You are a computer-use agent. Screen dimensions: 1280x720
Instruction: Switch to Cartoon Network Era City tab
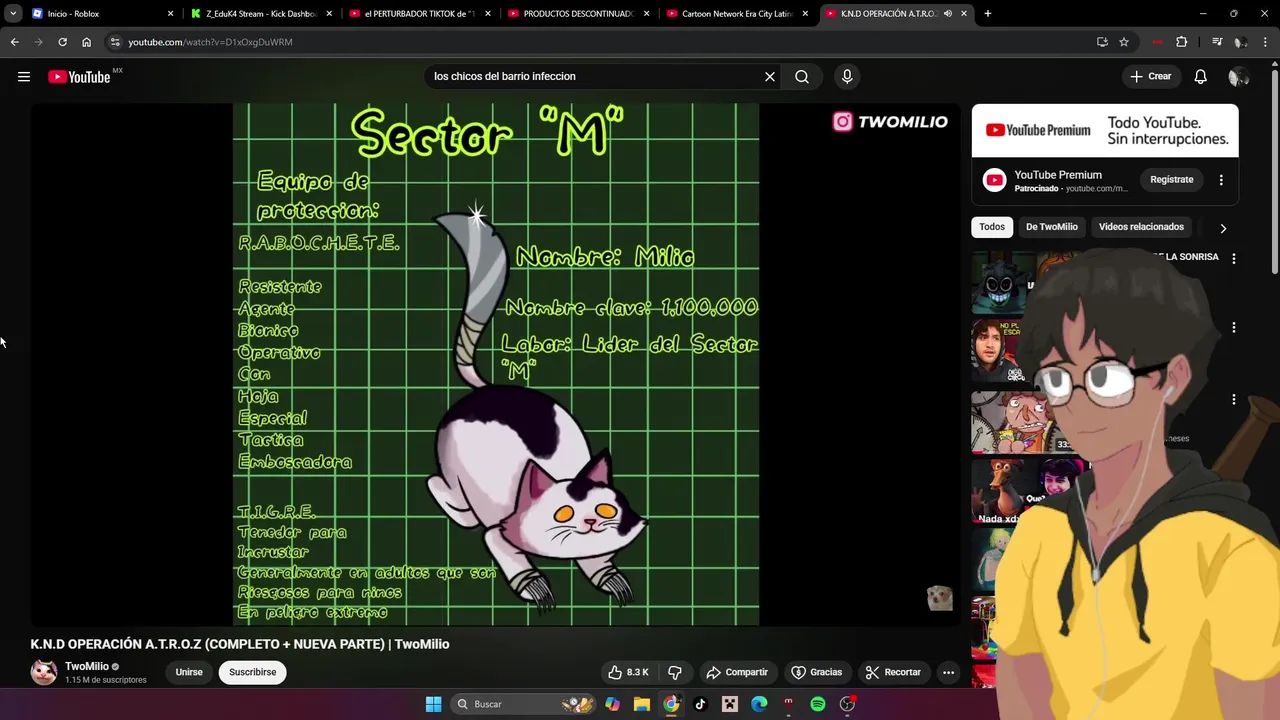point(736,14)
